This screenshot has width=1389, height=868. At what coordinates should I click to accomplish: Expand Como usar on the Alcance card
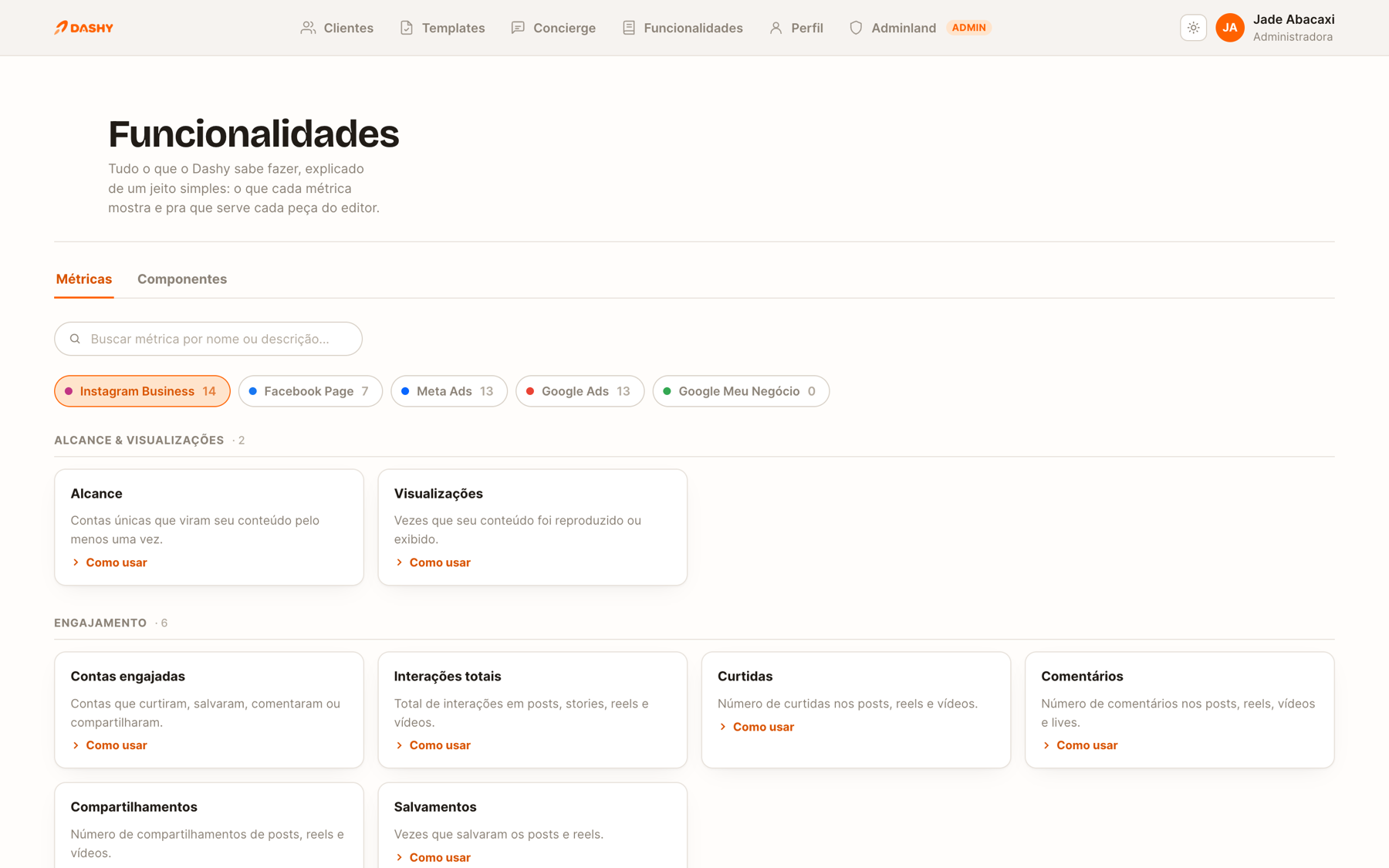(x=109, y=562)
